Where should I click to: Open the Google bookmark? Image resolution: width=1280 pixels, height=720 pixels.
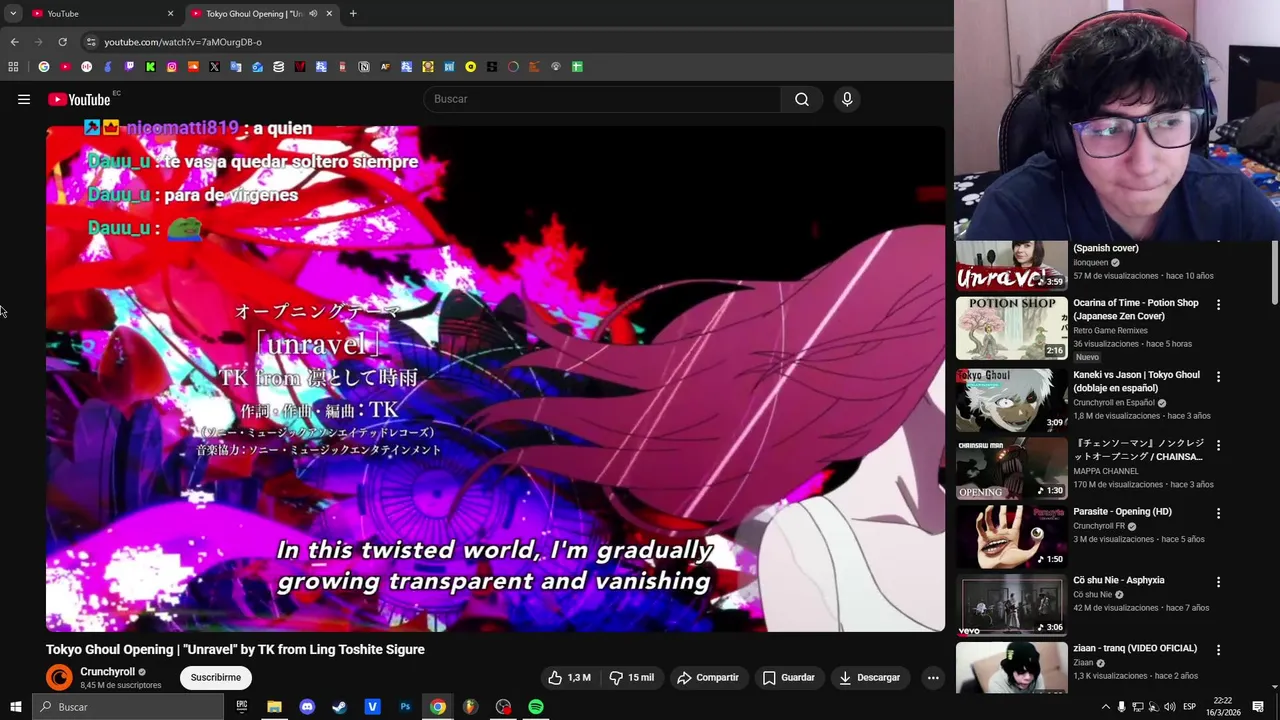(44, 67)
